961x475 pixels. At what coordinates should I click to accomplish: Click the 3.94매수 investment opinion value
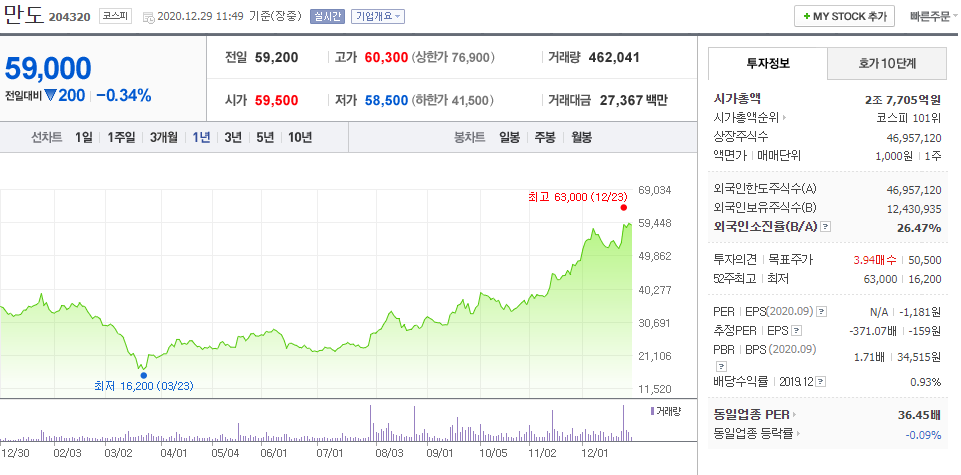(x=875, y=260)
